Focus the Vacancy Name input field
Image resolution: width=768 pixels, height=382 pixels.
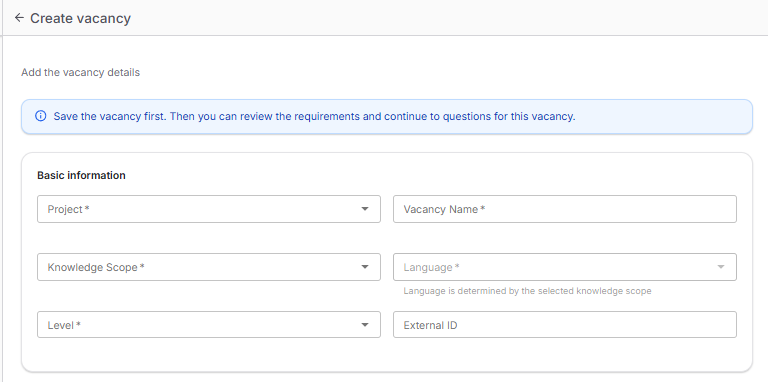565,209
